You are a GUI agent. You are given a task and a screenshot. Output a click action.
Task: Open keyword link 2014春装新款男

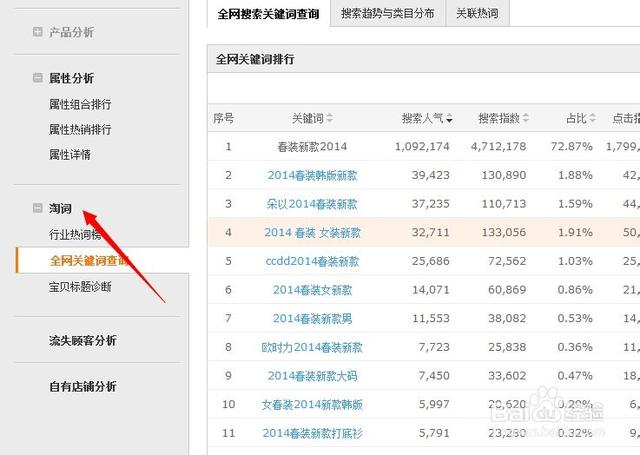point(312,318)
